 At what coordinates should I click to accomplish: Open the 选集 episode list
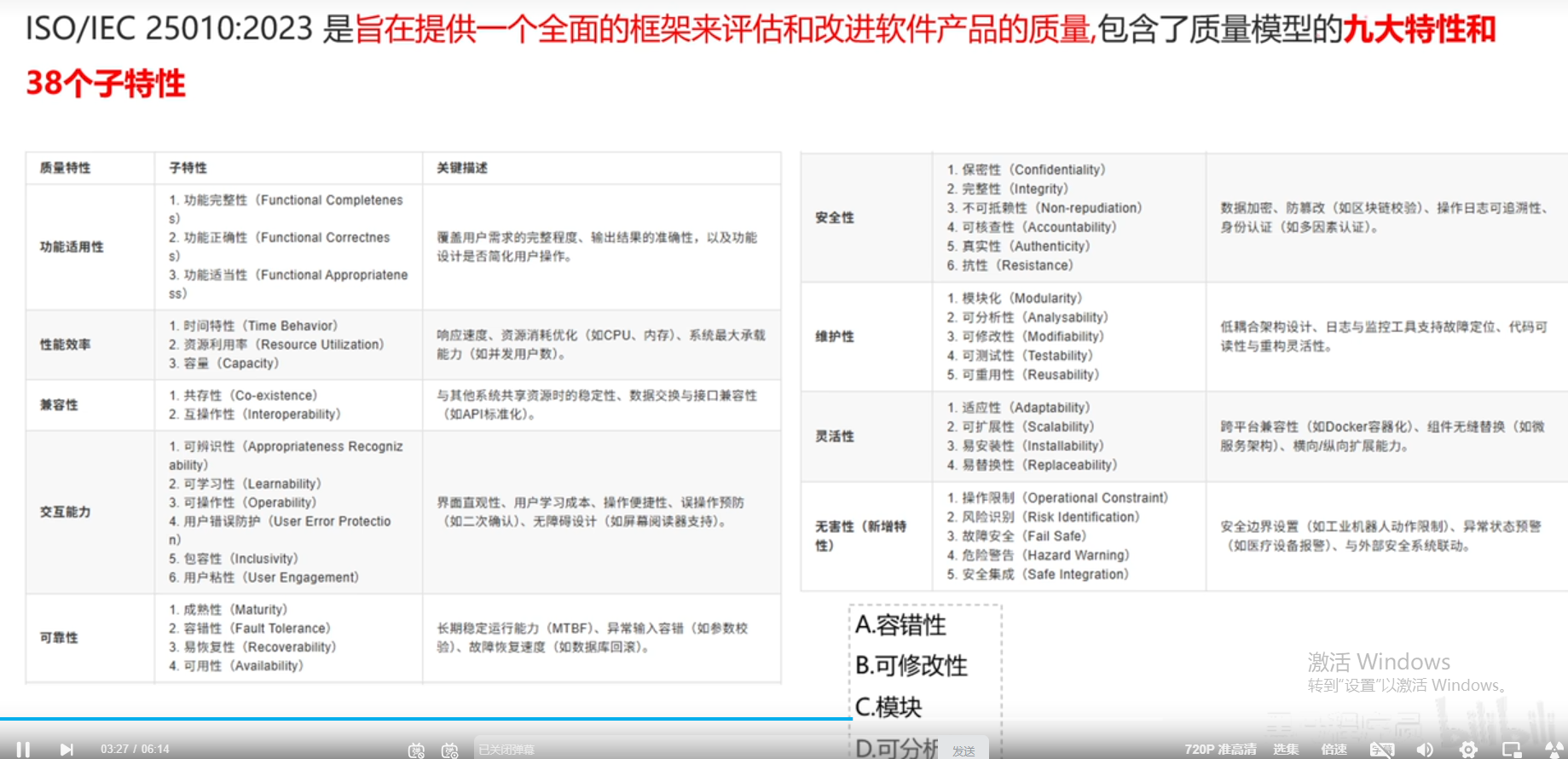point(1286,749)
